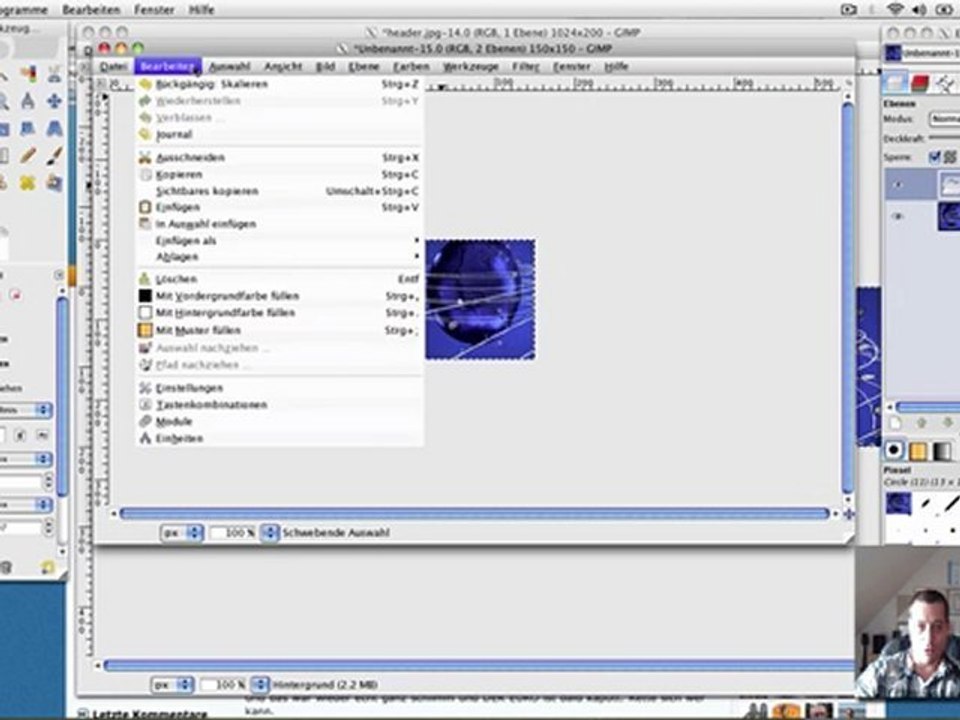
Task: Select the Measure tool in toolbox
Action: (x=28, y=101)
